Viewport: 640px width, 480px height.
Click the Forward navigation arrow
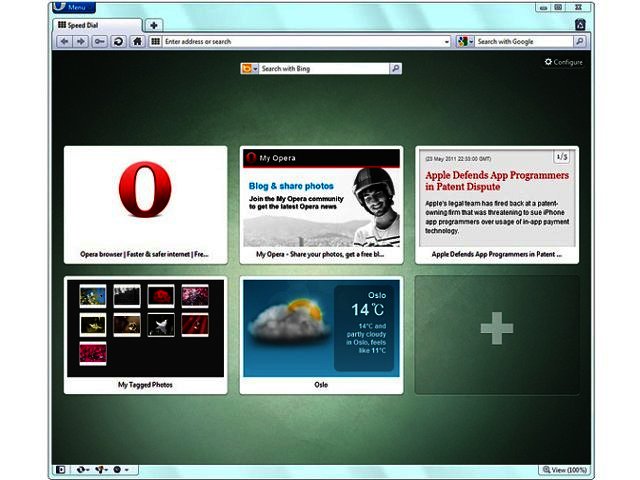[x=81, y=42]
